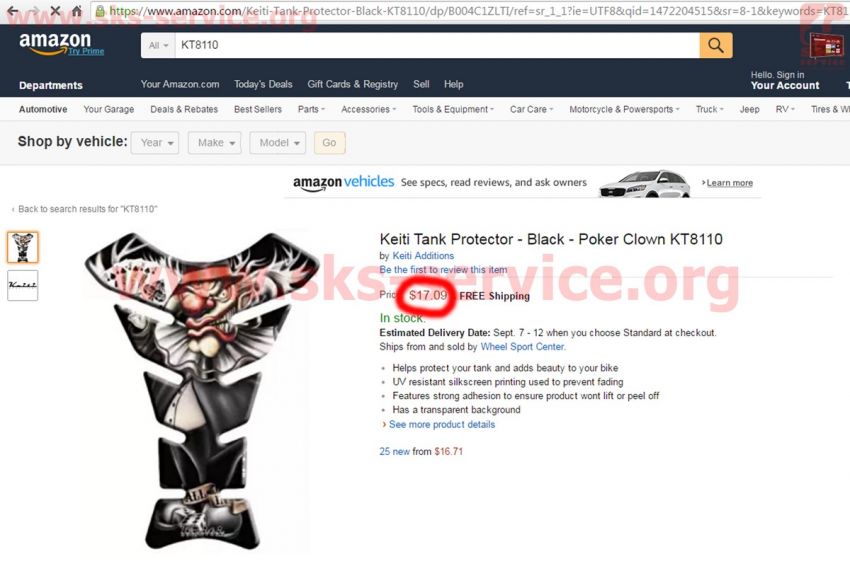Stop page loading with the X icon

coord(55,10)
